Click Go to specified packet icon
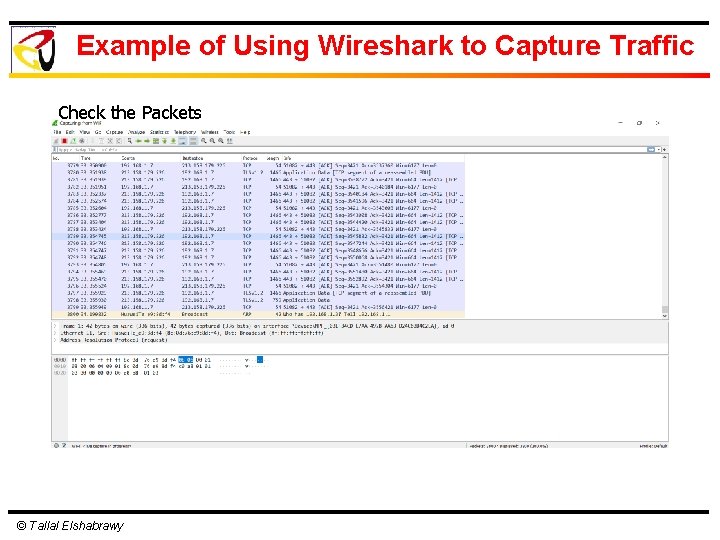This screenshot has width=720, height=540. (x=156, y=141)
